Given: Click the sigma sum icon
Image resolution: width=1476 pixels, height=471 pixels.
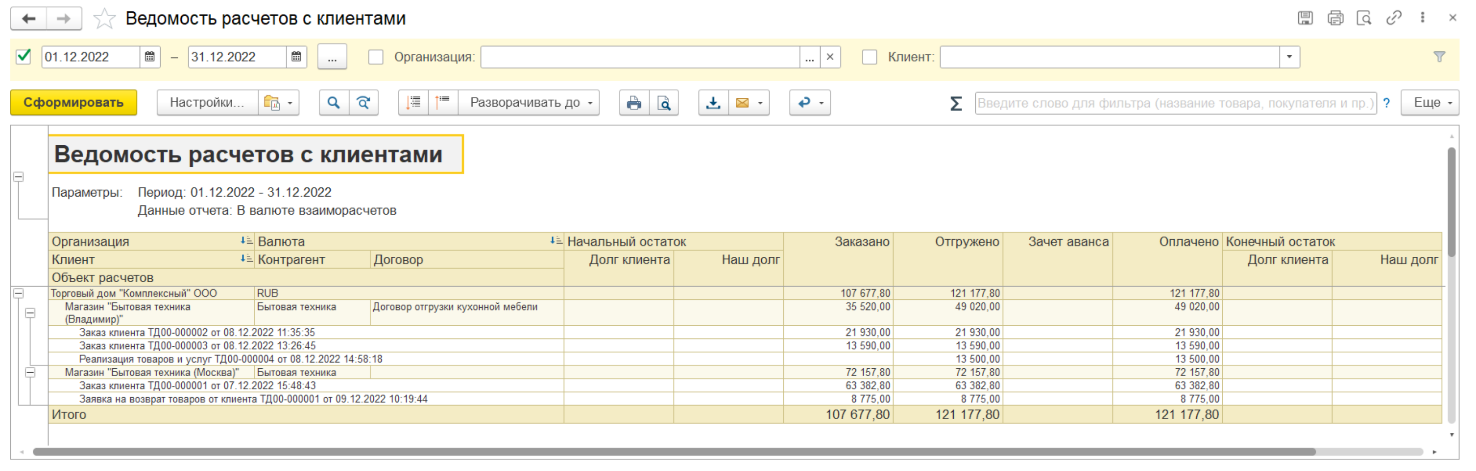Looking at the screenshot, I should tap(955, 103).
